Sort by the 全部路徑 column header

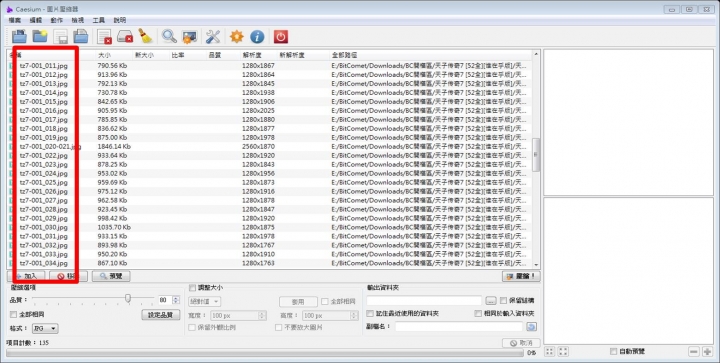[x=344, y=55]
